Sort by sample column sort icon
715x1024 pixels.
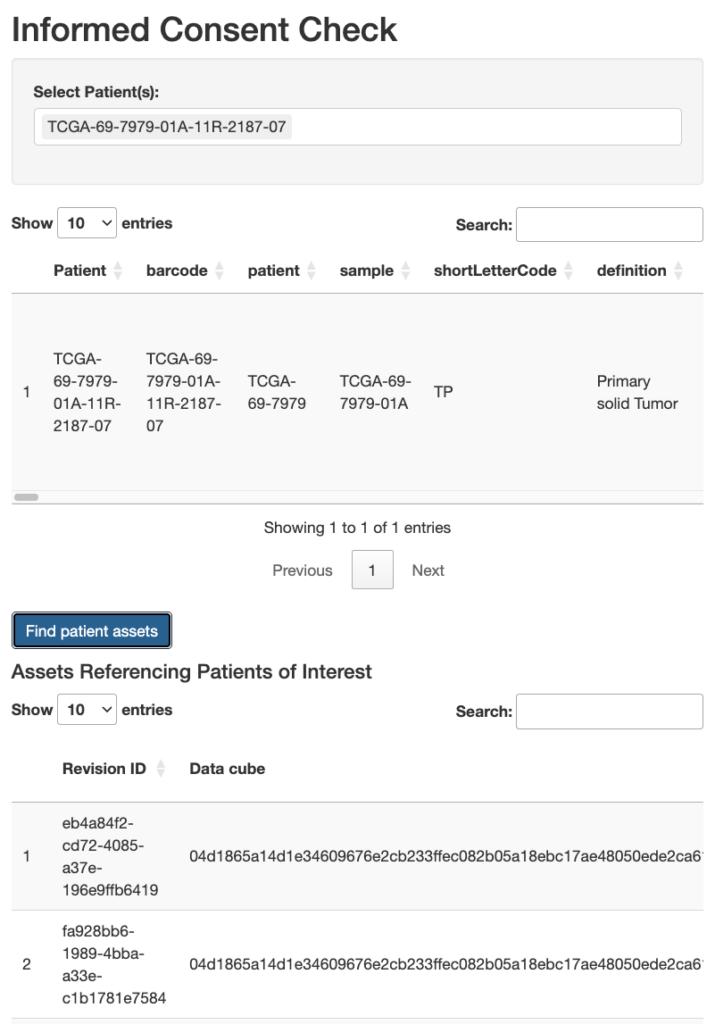[x=405, y=271]
